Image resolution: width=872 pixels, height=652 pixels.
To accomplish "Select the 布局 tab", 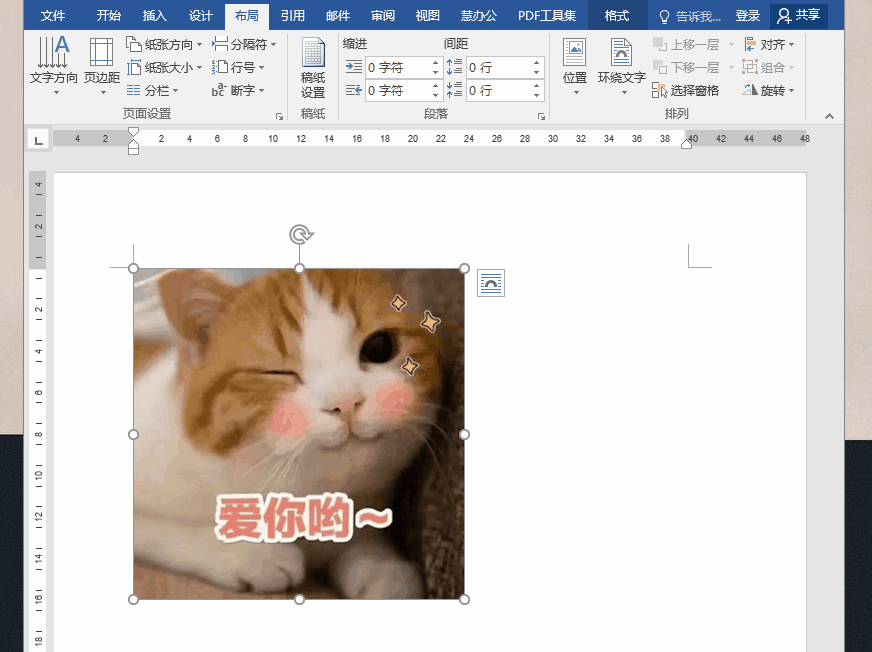I will click(246, 16).
